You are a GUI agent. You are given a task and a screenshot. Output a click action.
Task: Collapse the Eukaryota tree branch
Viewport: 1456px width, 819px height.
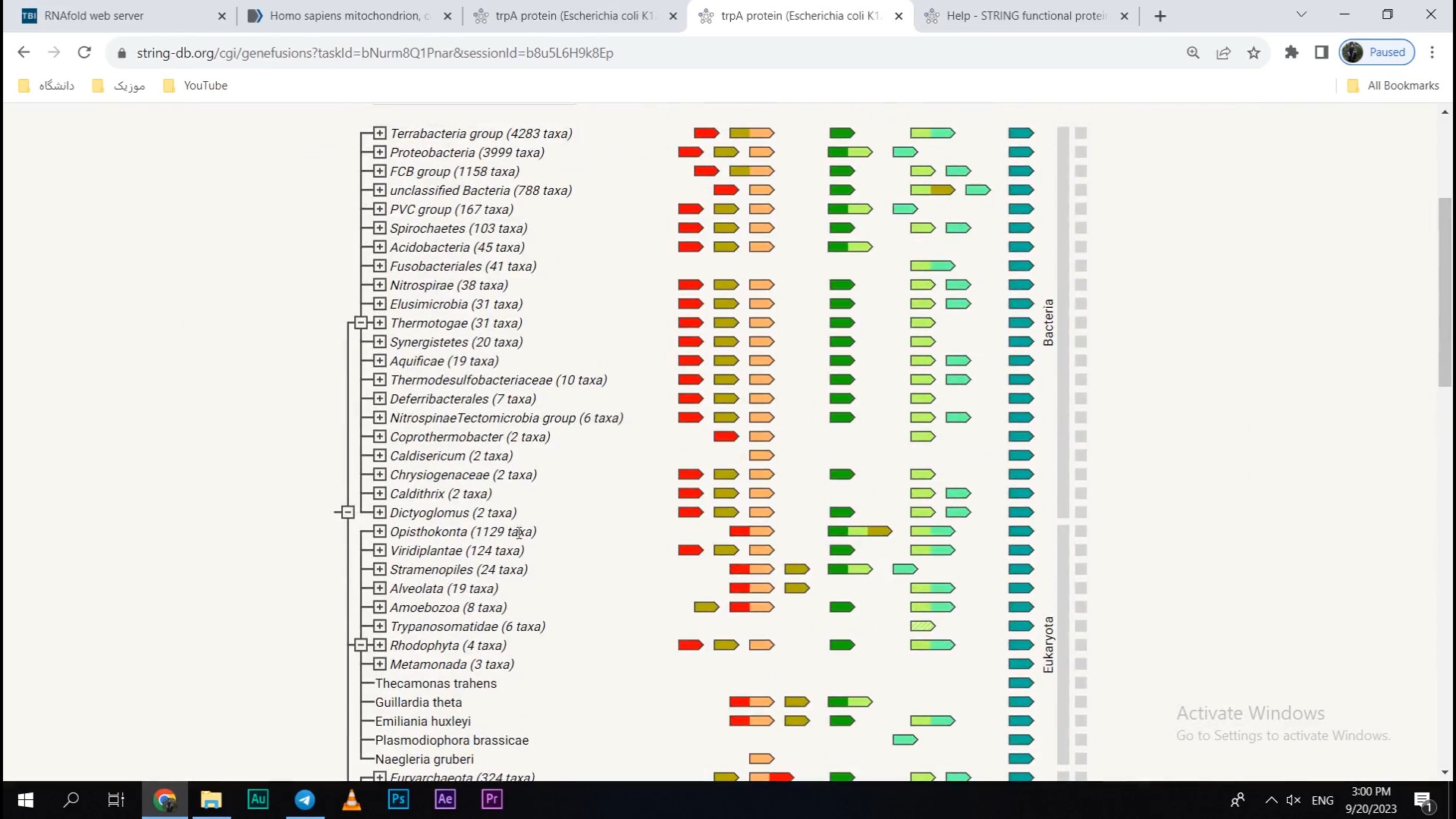pos(361,645)
